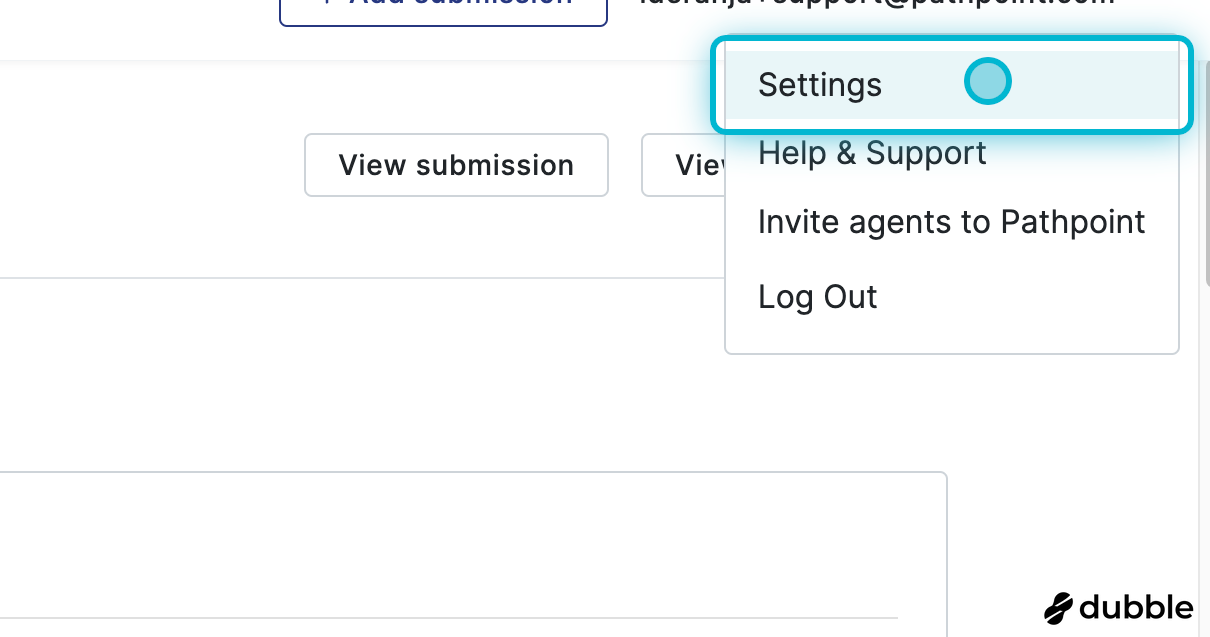
Task: Click the word Out in Log Out
Action: coord(850,297)
